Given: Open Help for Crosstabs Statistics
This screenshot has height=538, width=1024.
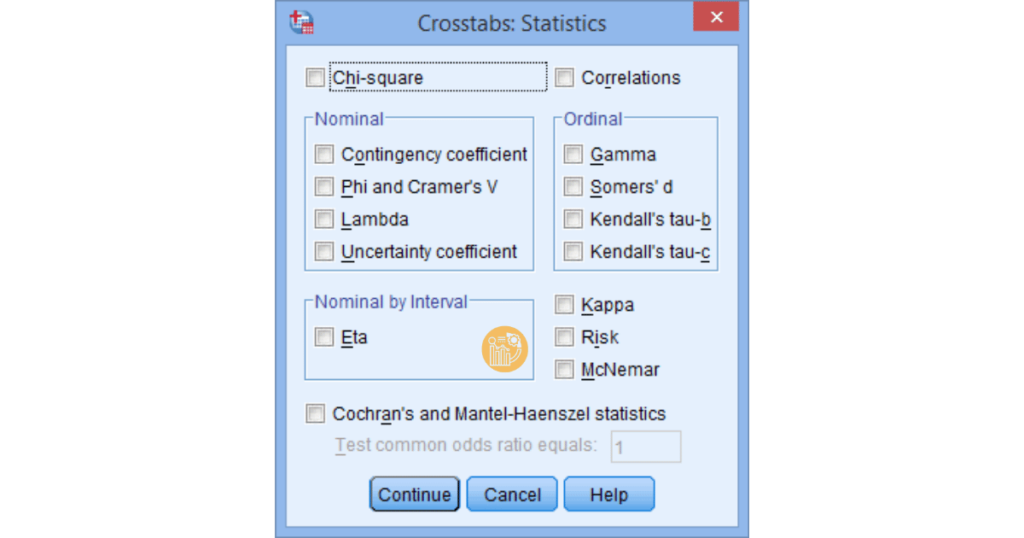Looking at the screenshot, I should 609,494.
